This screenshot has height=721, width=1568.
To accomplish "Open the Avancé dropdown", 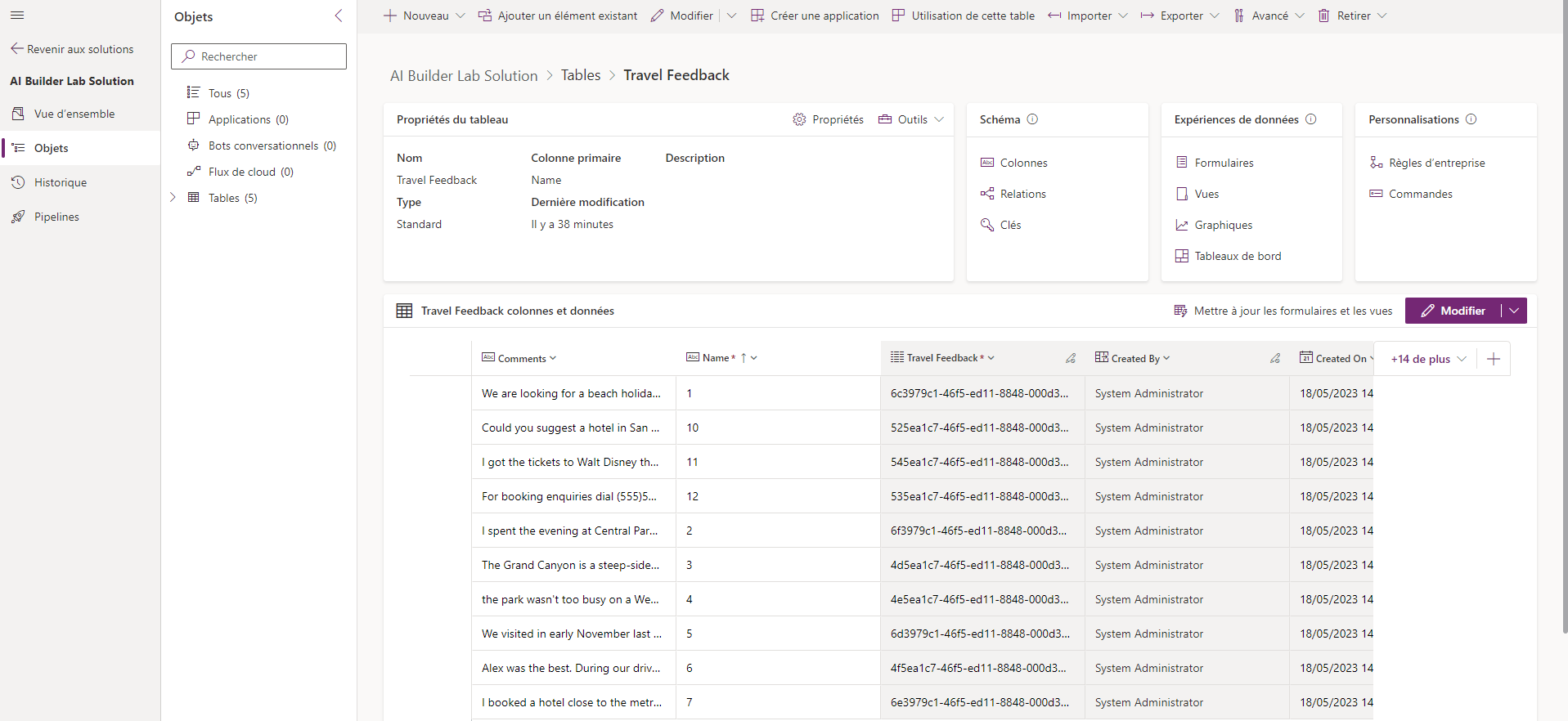I will (1300, 16).
